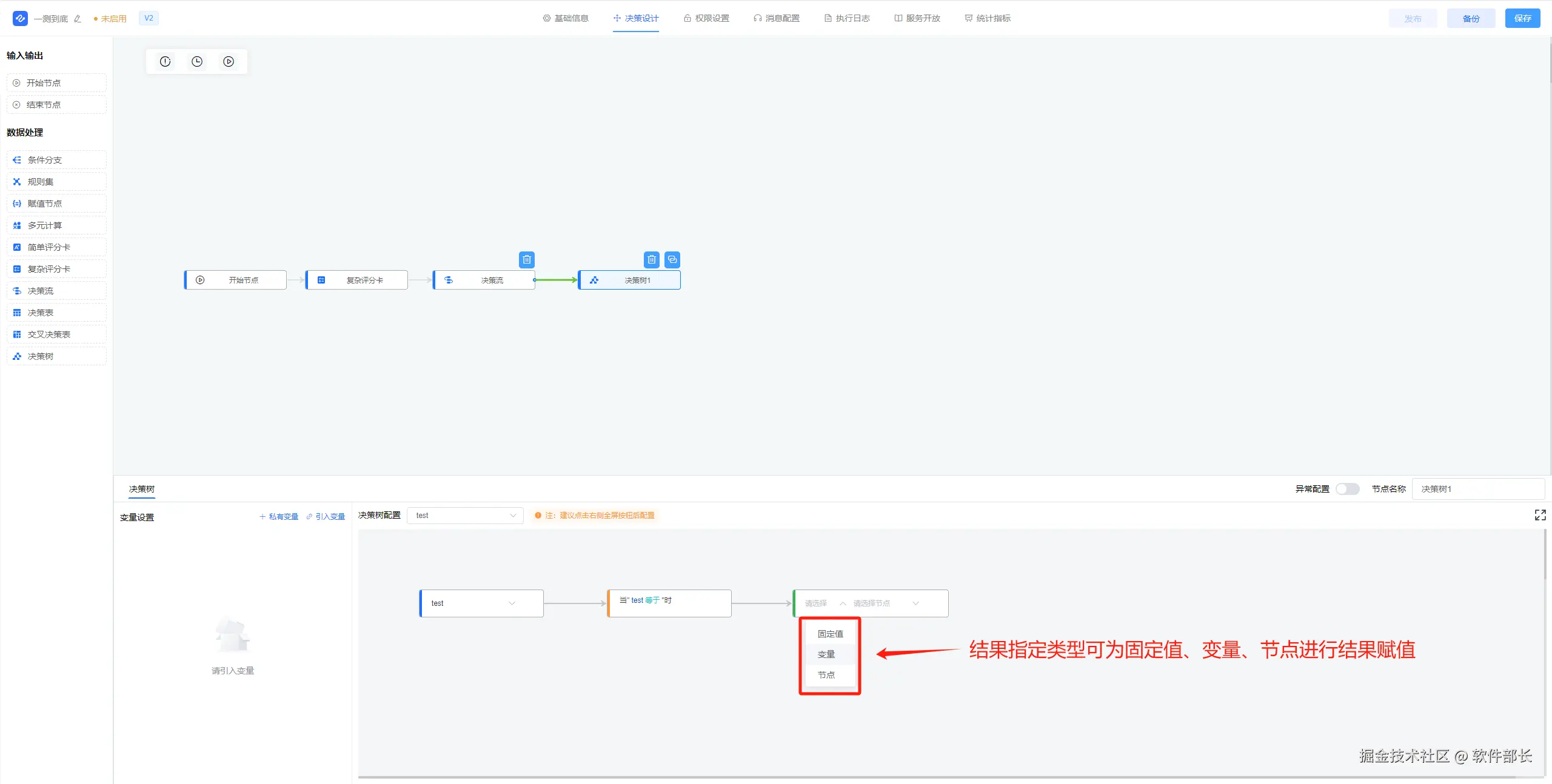Click the fullscreen expand icon in config panel
1552x784 pixels.
[1540, 515]
